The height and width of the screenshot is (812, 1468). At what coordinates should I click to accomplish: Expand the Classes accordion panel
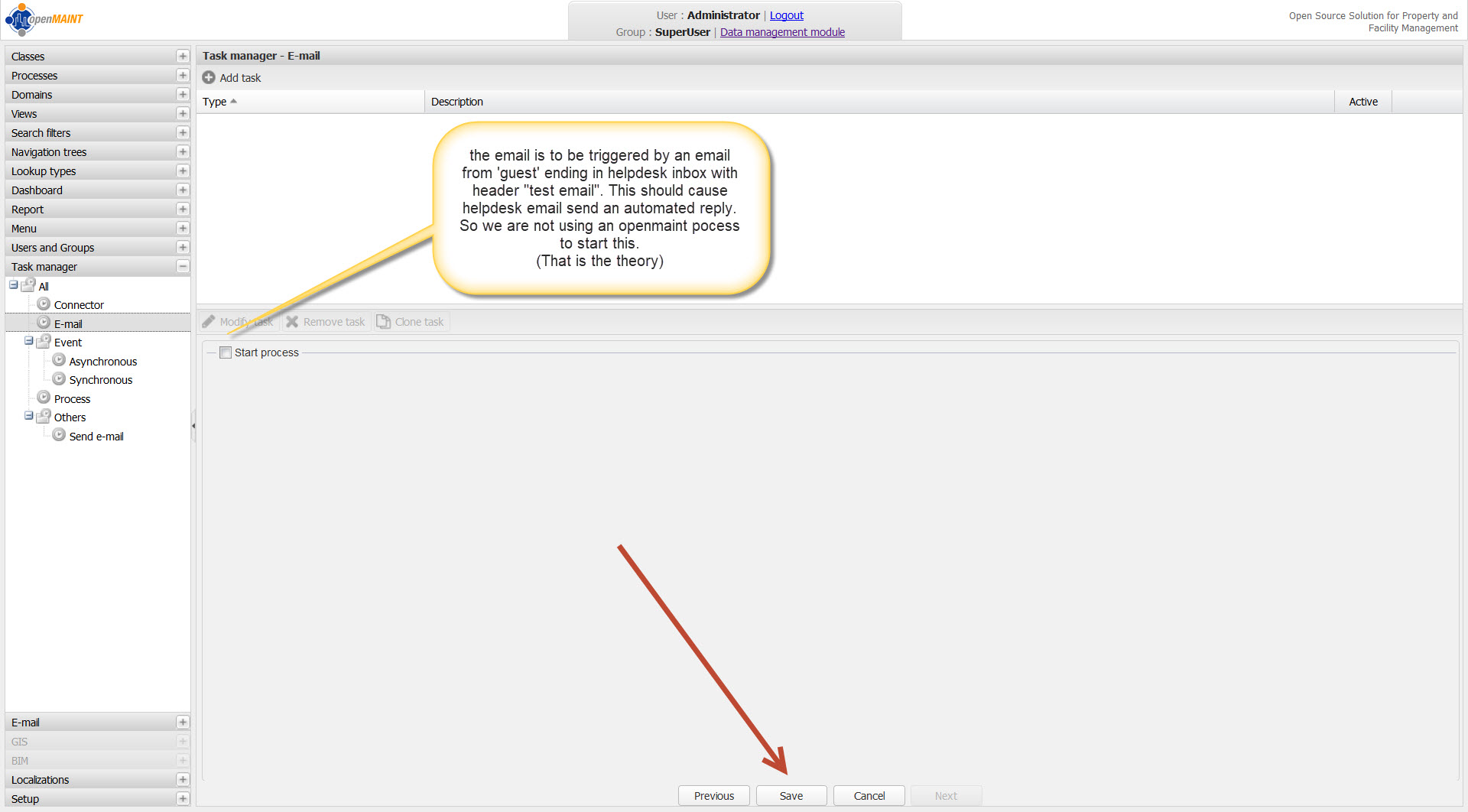[x=182, y=57]
